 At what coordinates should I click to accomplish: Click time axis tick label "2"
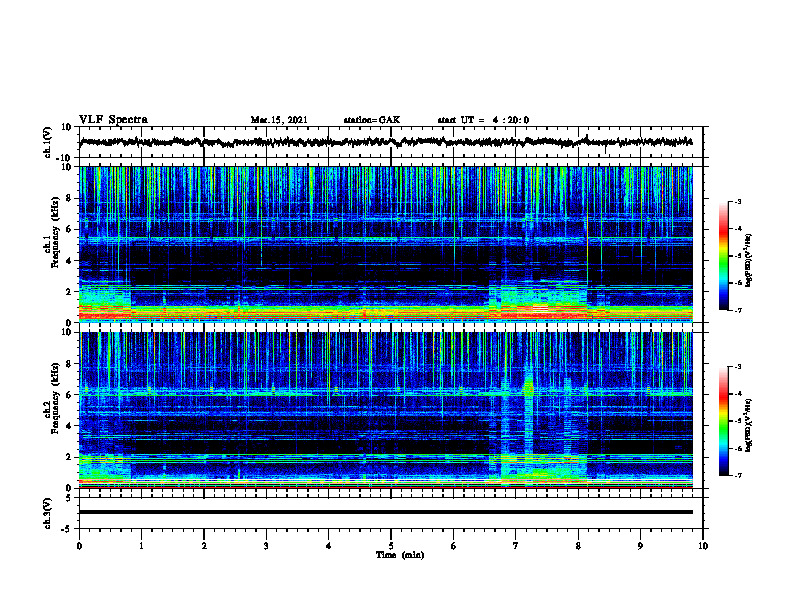pyautogui.click(x=204, y=546)
